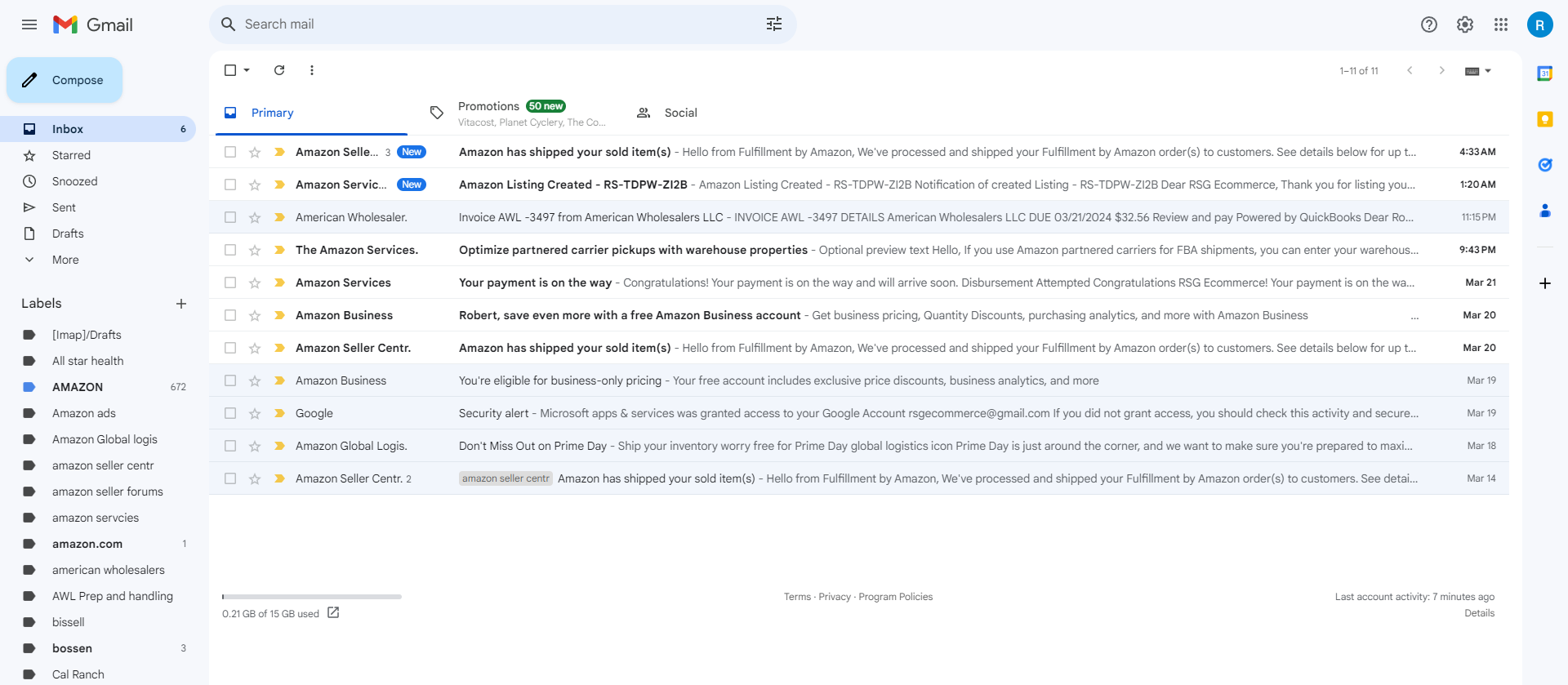
Task: Select the Amazon Listing Created email checkbox
Action: (230, 185)
